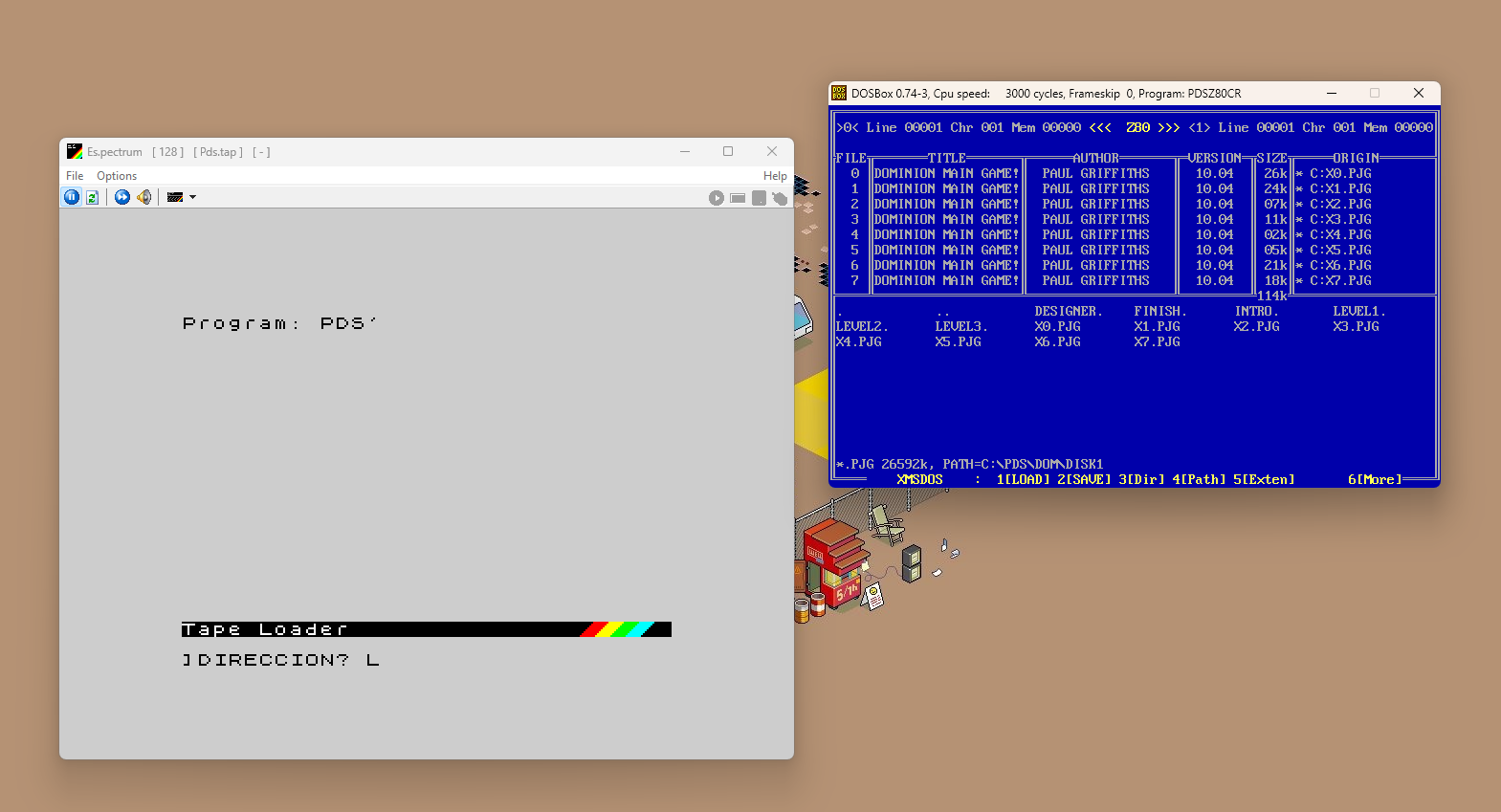This screenshot has height=812, width=1501.
Task: Click the DIRECCION? L prompt line
Action: (281, 660)
